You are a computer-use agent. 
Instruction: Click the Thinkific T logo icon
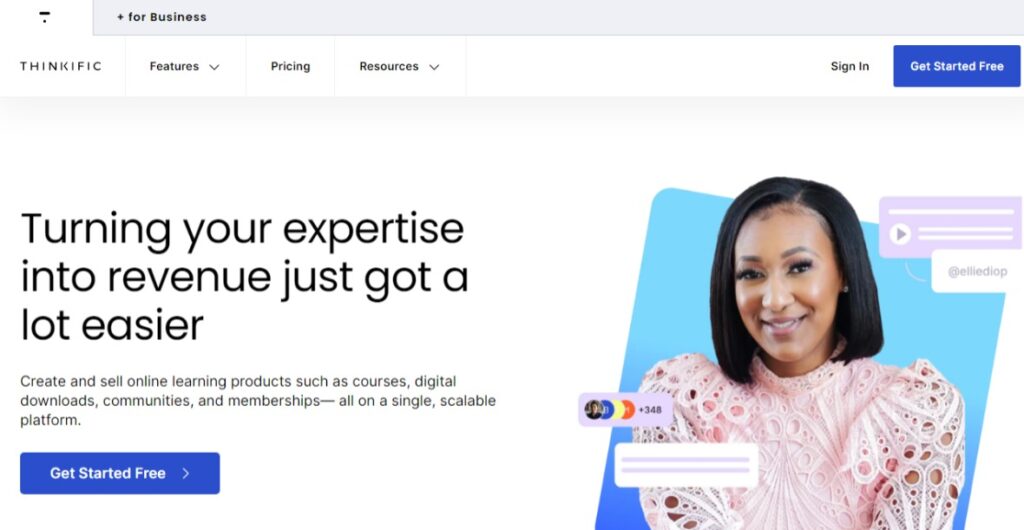(x=44, y=17)
